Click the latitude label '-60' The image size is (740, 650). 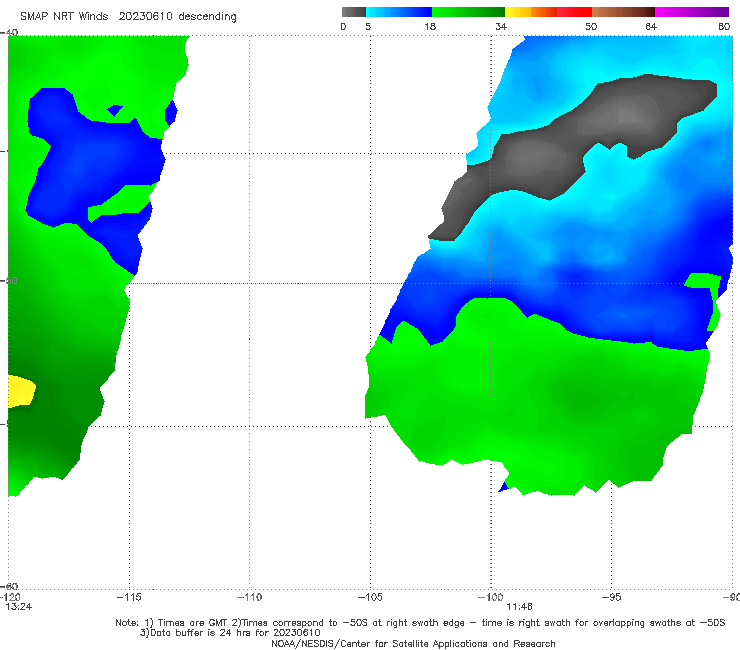(x=9, y=586)
